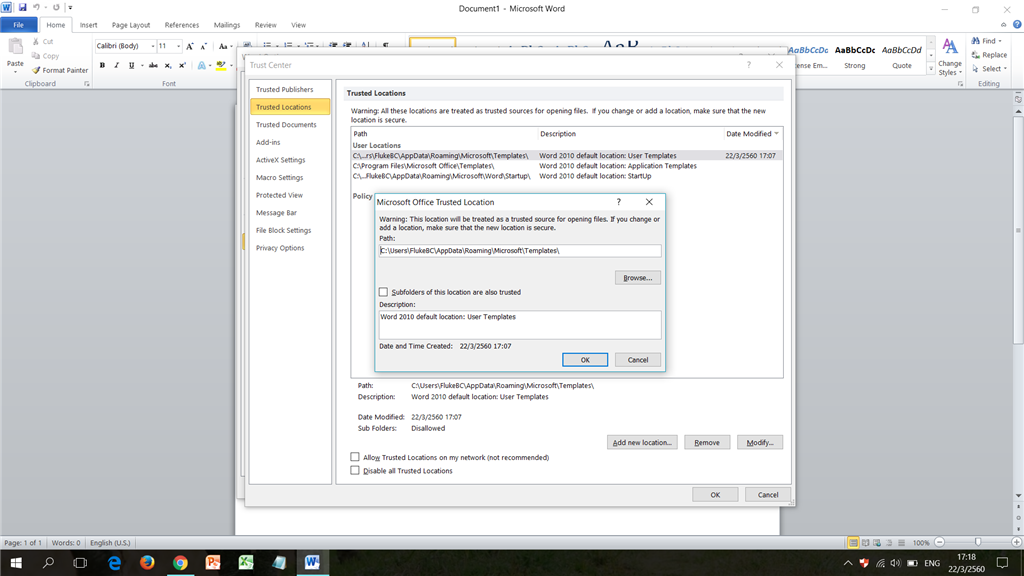Click Cancel in Trusted Location dialog
This screenshot has height=576, width=1024.
(x=637, y=360)
